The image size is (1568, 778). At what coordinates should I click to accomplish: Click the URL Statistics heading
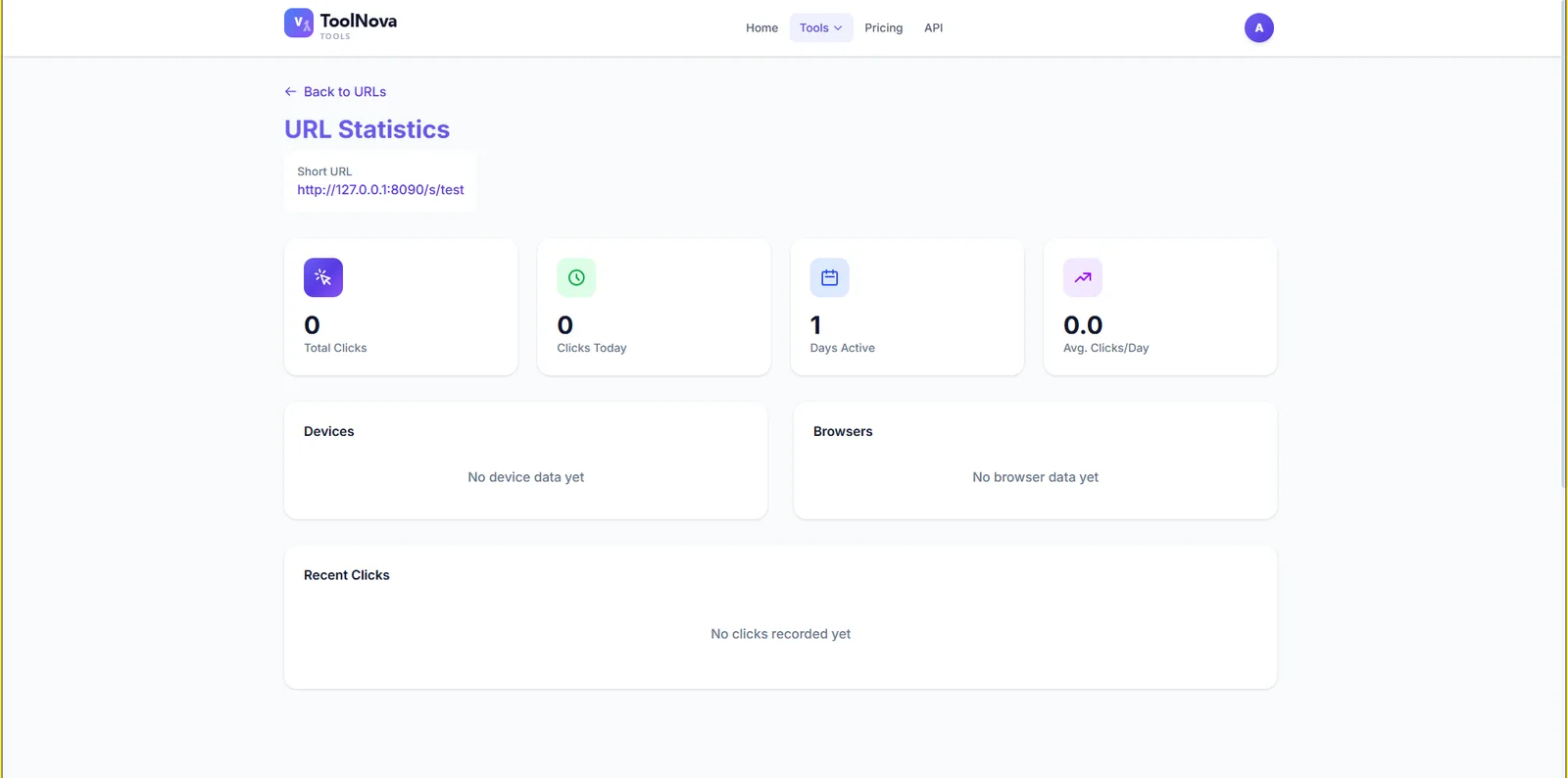pyautogui.click(x=367, y=129)
